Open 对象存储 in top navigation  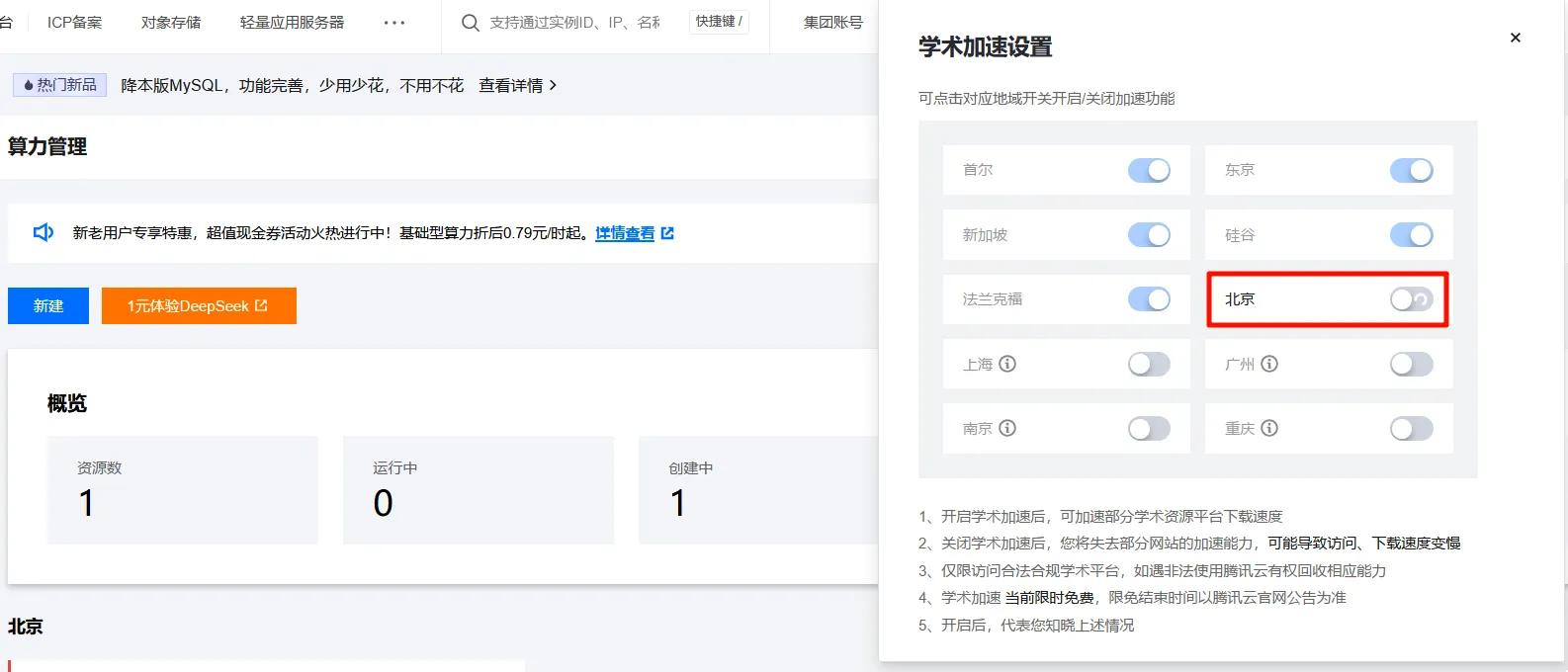[171, 23]
